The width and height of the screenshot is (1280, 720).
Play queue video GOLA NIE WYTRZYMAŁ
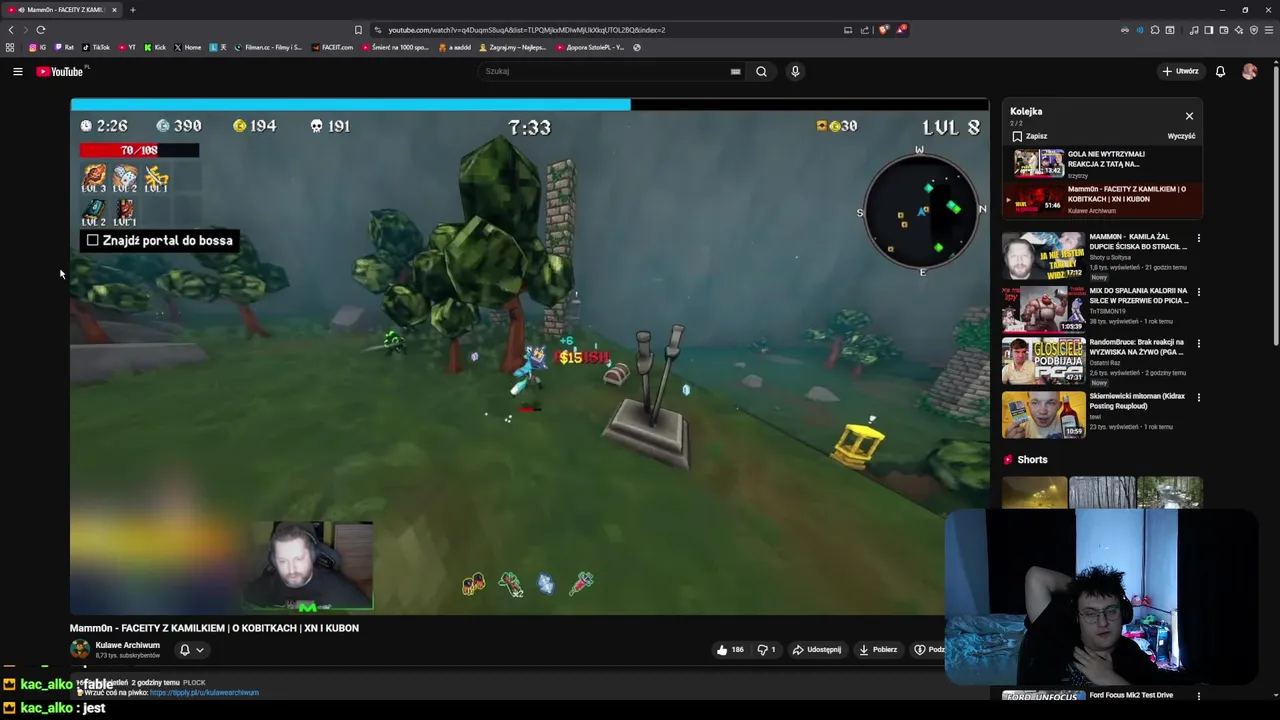click(1103, 164)
